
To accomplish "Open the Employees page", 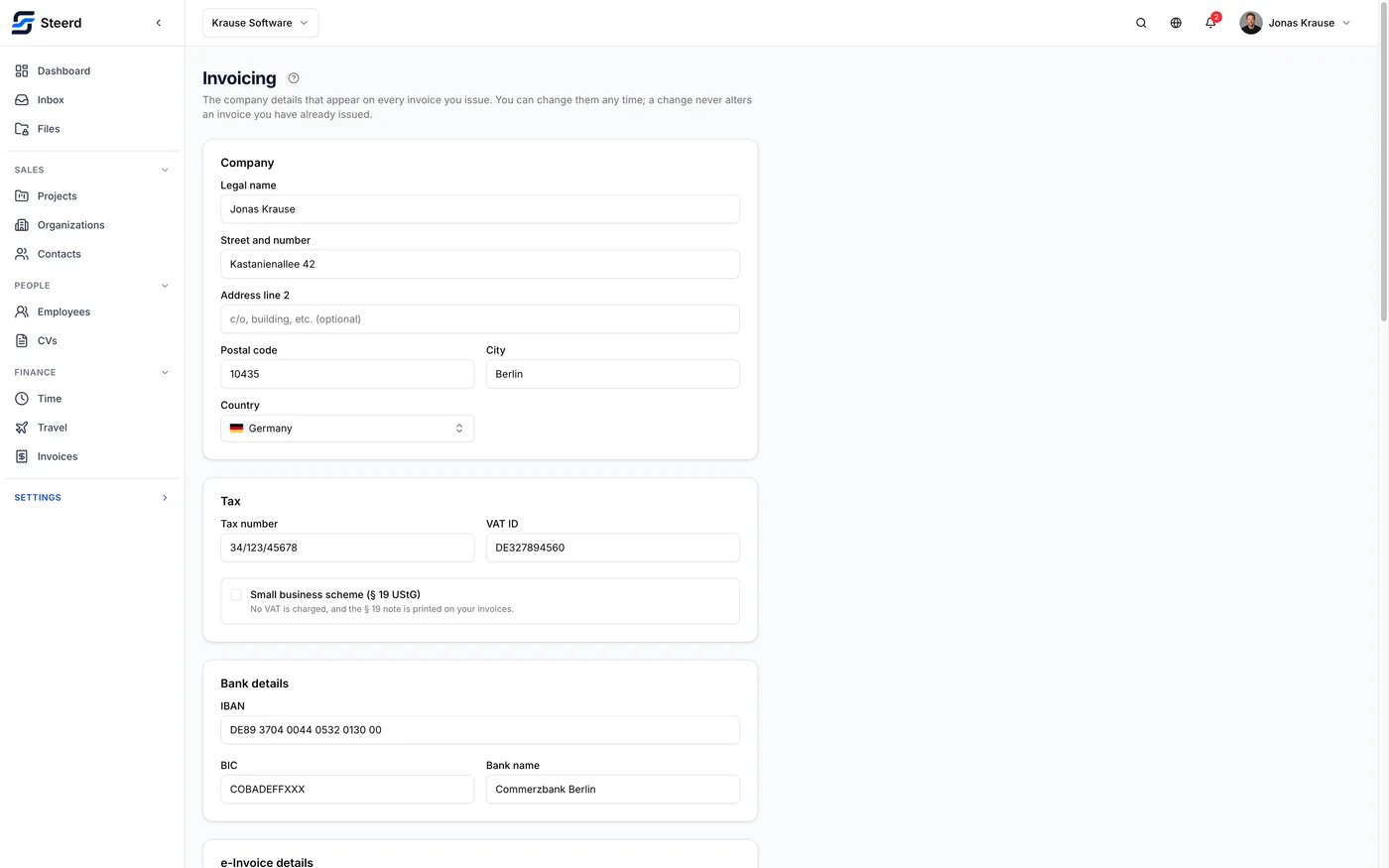I will (91, 311).
